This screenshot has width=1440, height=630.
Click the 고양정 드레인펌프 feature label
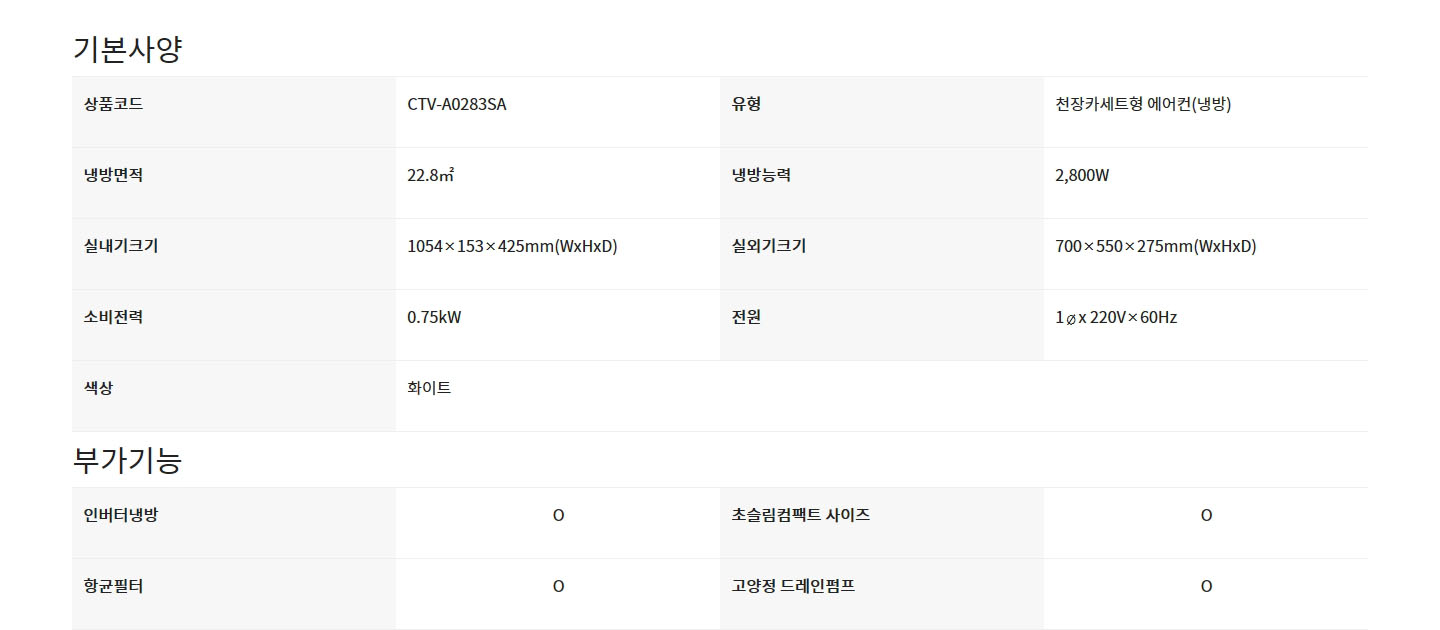(793, 586)
